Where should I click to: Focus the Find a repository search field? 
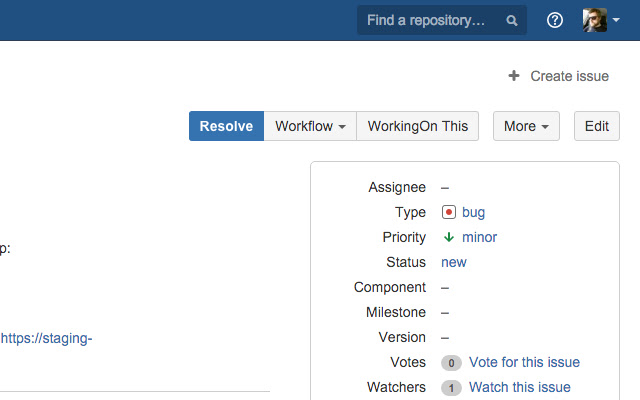click(x=442, y=20)
